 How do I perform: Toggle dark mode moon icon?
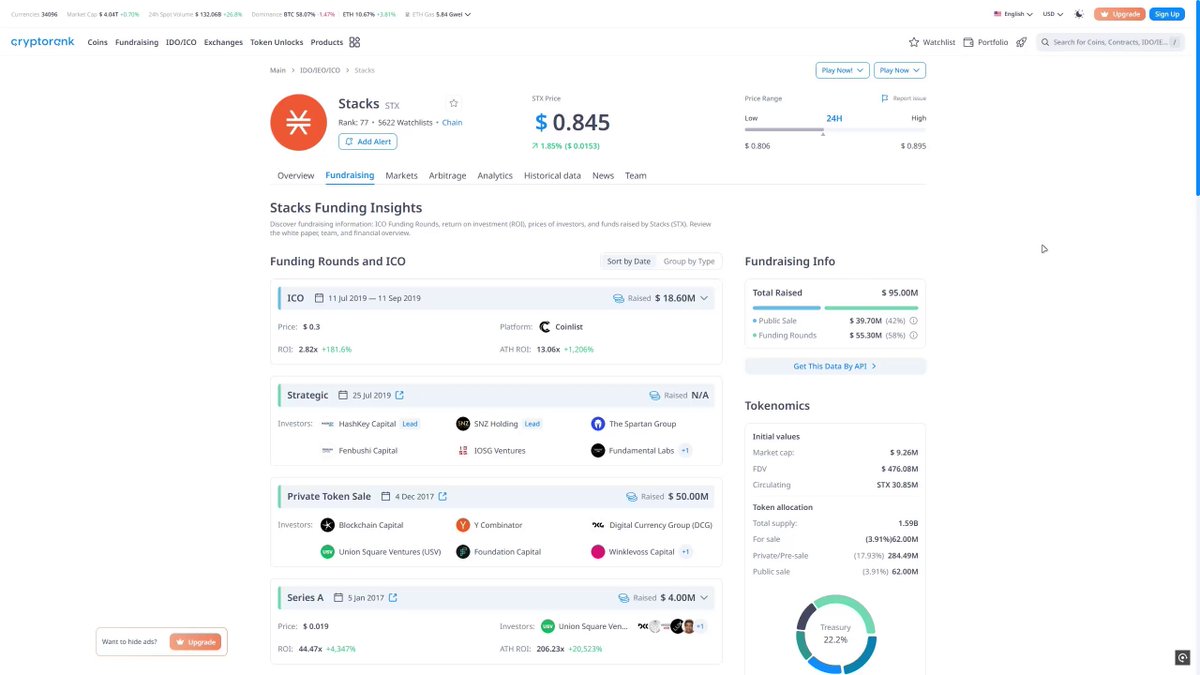coord(1079,14)
